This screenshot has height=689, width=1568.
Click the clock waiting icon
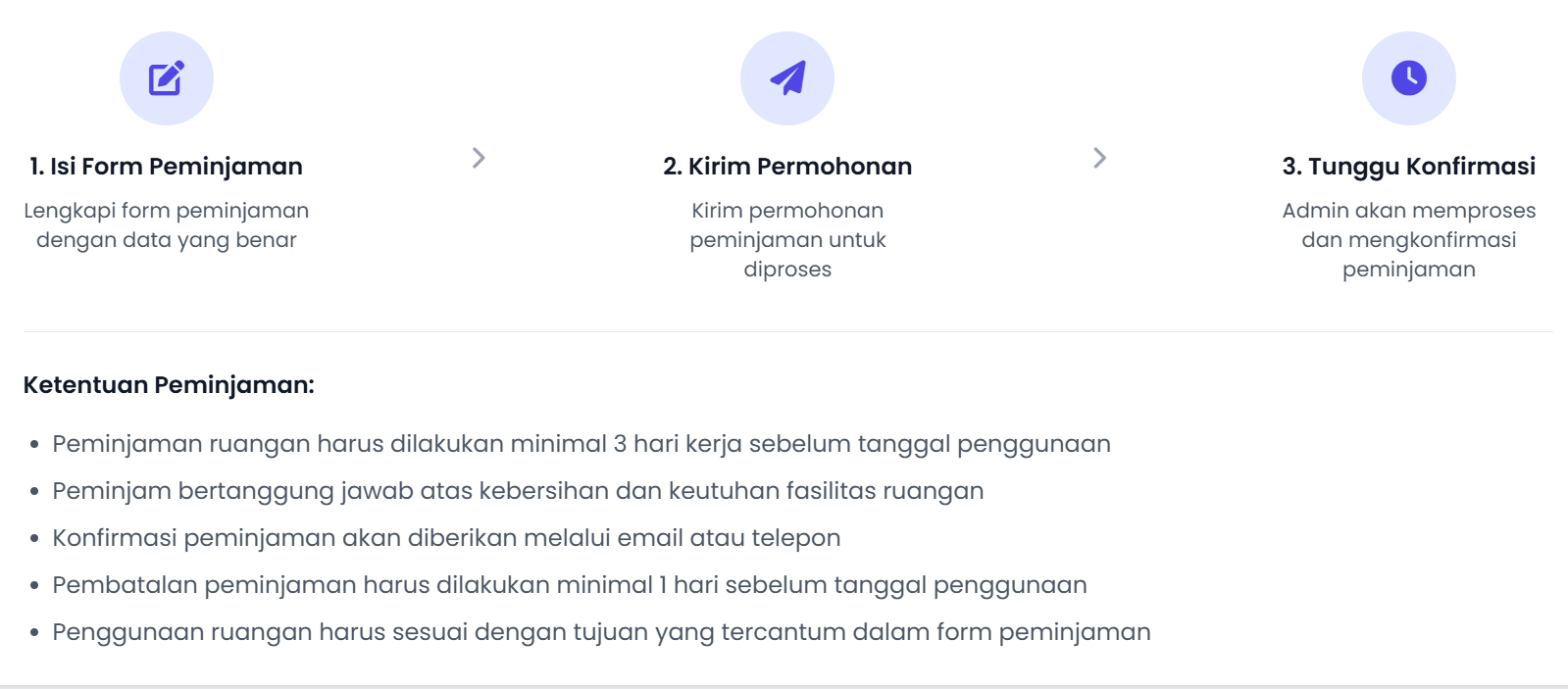(1408, 78)
